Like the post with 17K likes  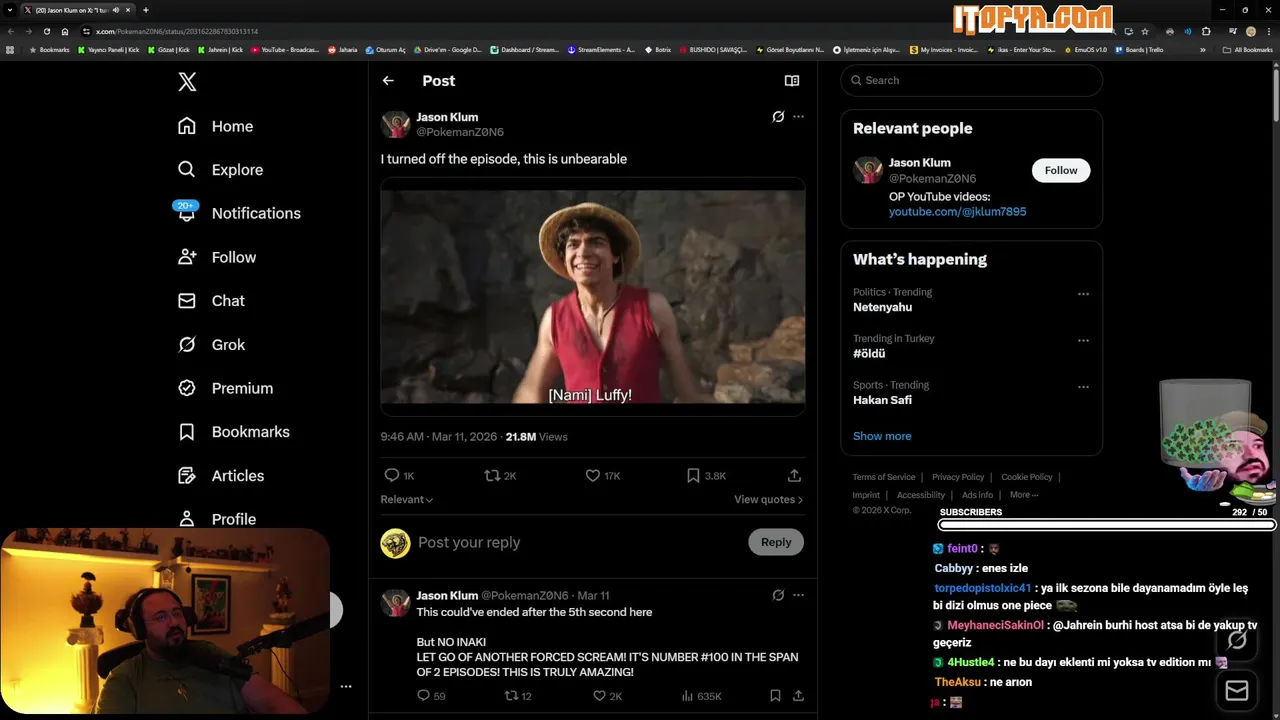point(603,476)
